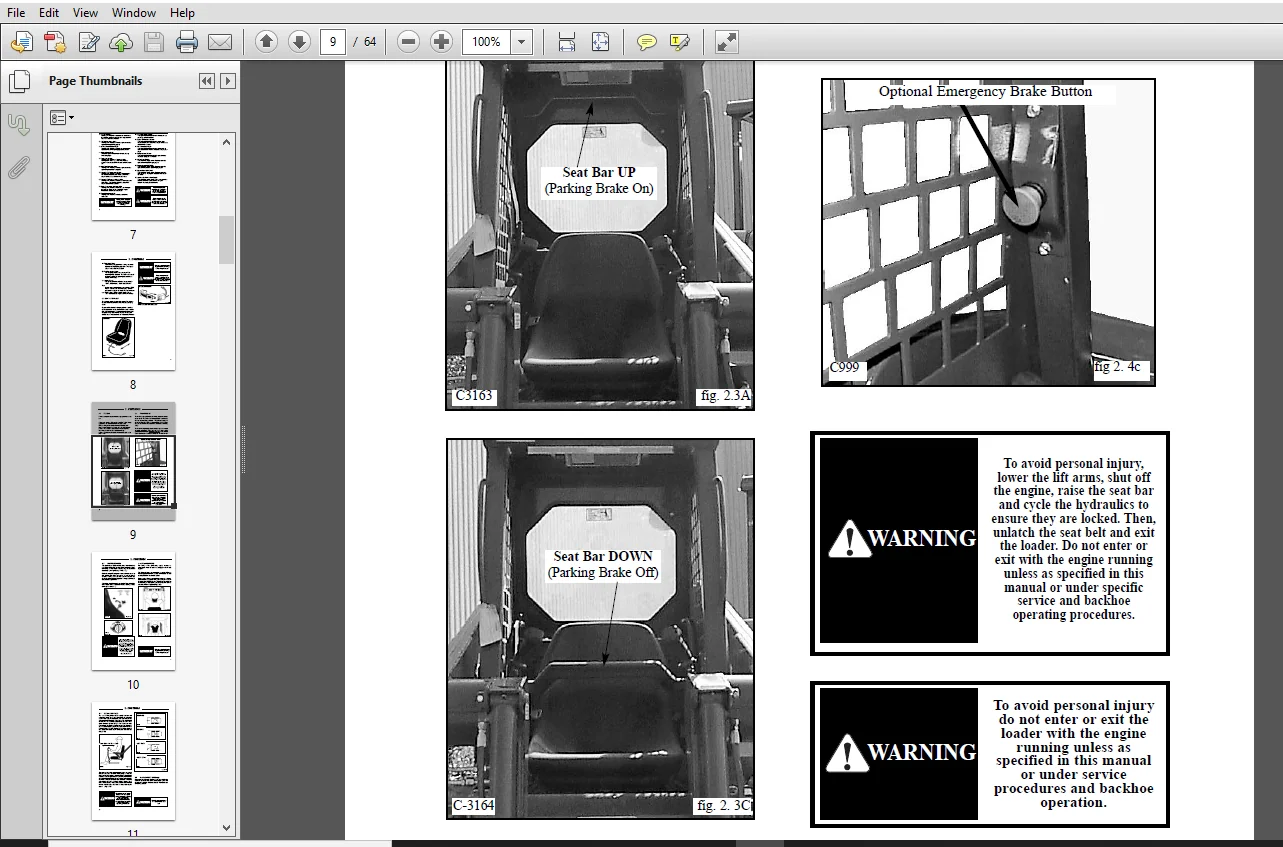Click the thumbnails panel scrollbar thumb
Screen dimensions: 1283x847
click(x=226, y=240)
